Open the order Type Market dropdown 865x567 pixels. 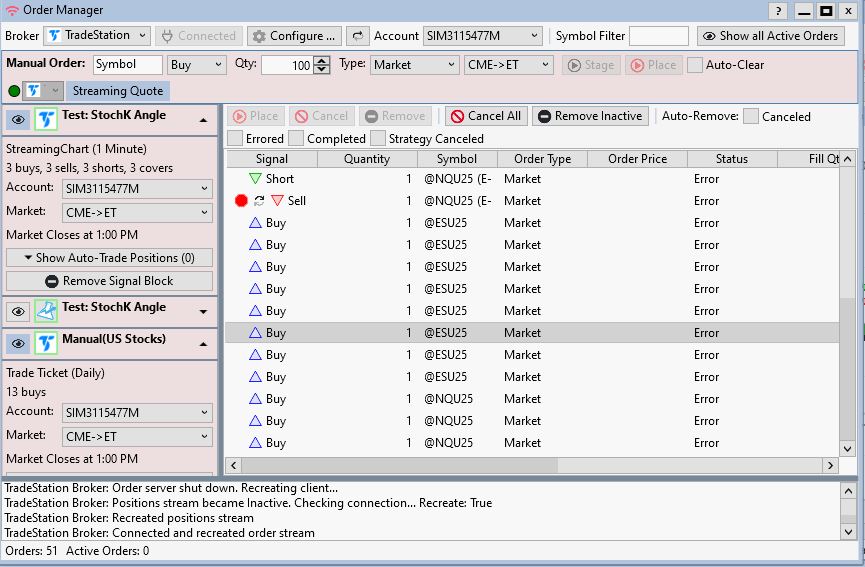coord(414,65)
